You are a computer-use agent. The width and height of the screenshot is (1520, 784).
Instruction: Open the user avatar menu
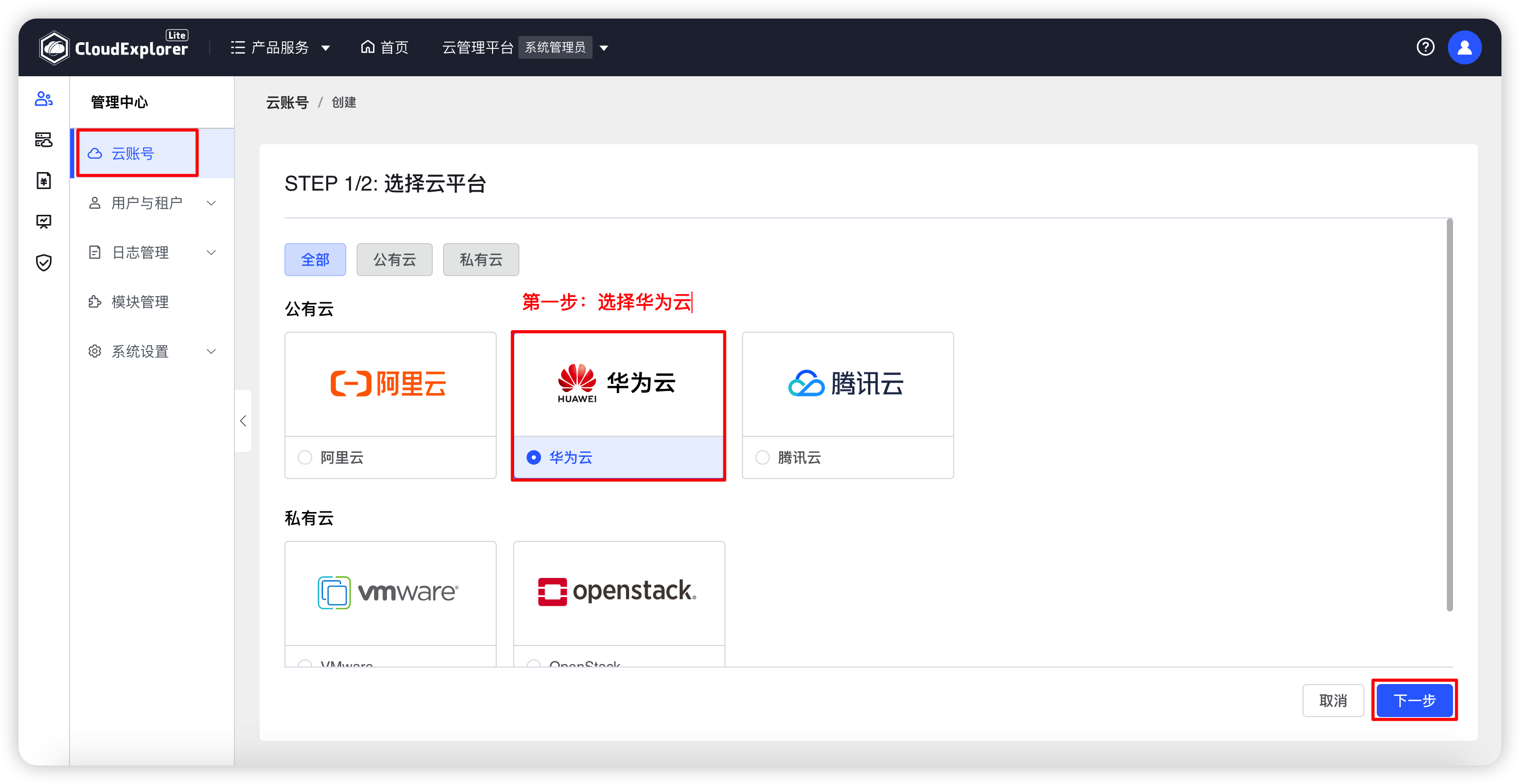click(1464, 47)
